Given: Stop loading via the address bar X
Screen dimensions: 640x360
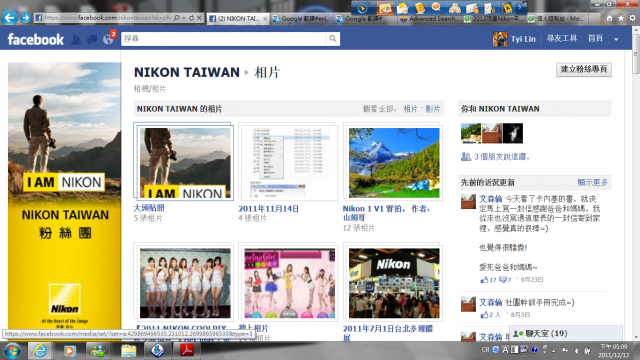Looking at the screenshot, I should [x=199, y=18].
